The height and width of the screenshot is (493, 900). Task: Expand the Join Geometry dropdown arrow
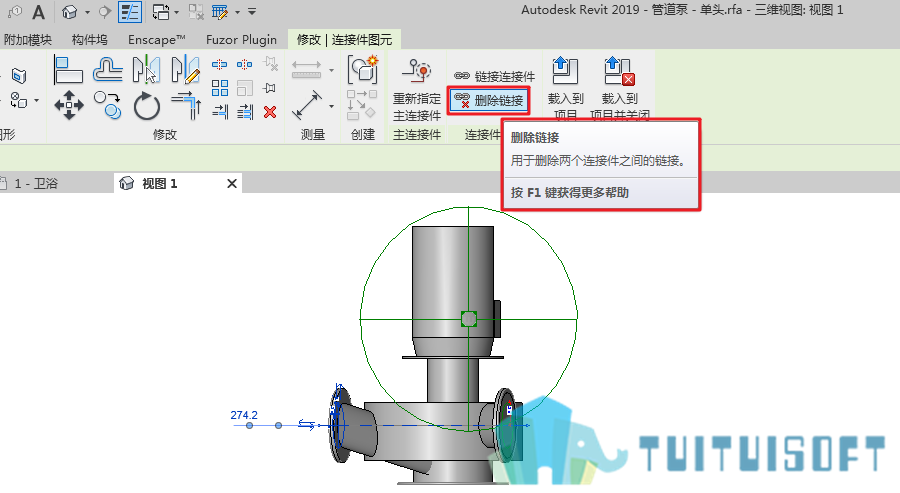[x=36, y=101]
